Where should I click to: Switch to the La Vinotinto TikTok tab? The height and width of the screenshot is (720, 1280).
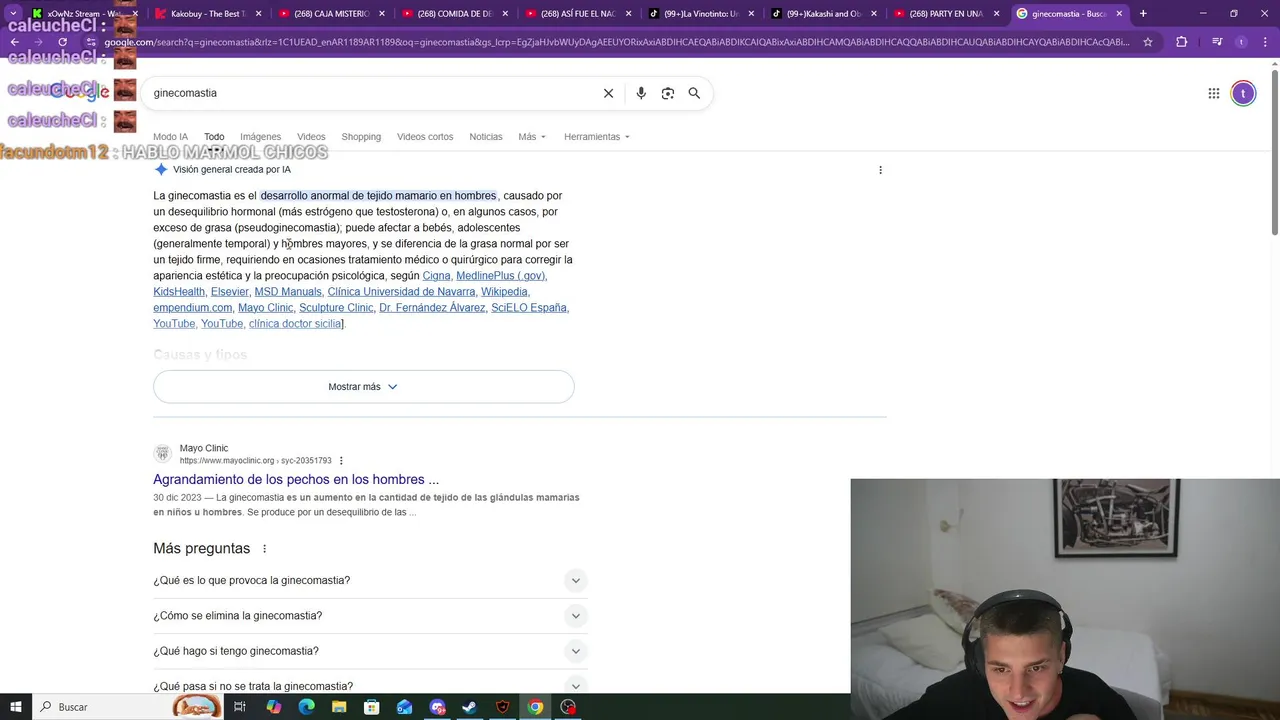(x=700, y=14)
